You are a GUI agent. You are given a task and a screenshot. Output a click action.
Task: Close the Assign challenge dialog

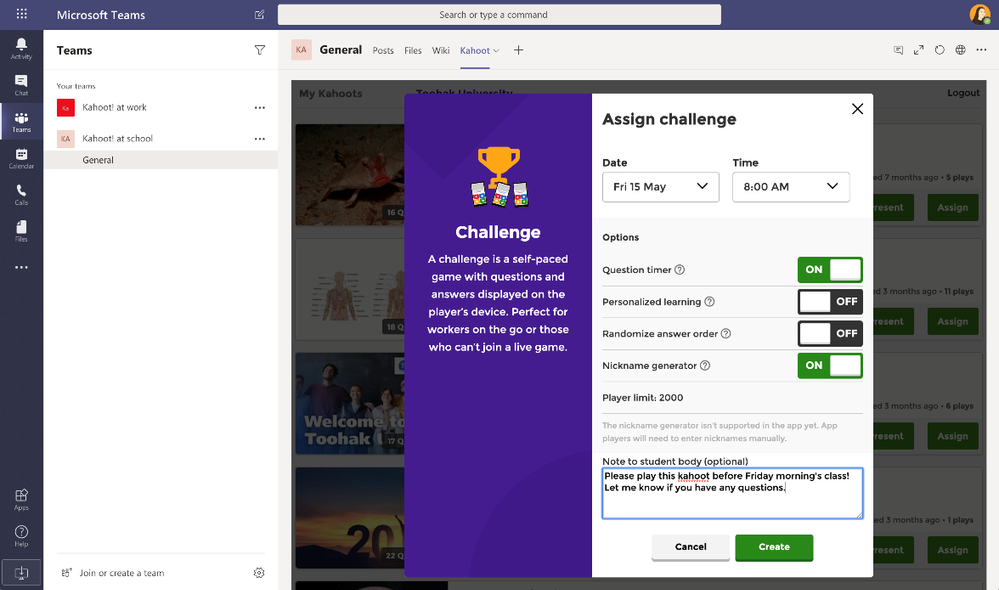(858, 109)
